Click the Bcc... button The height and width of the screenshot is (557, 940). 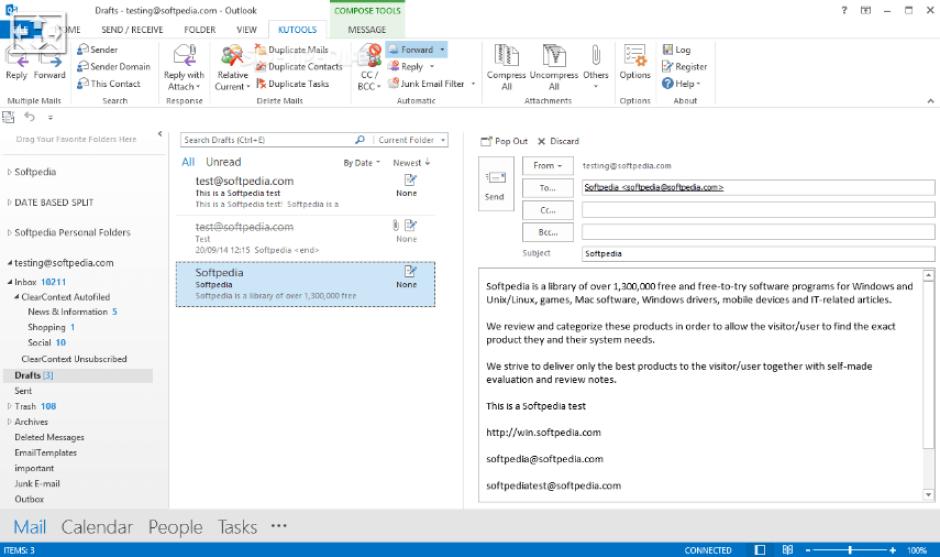[547, 232]
